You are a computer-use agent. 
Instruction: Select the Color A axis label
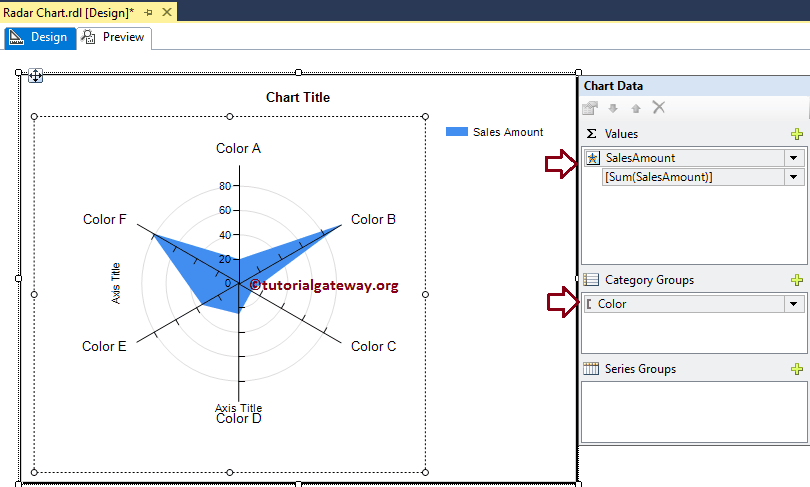[x=238, y=148]
